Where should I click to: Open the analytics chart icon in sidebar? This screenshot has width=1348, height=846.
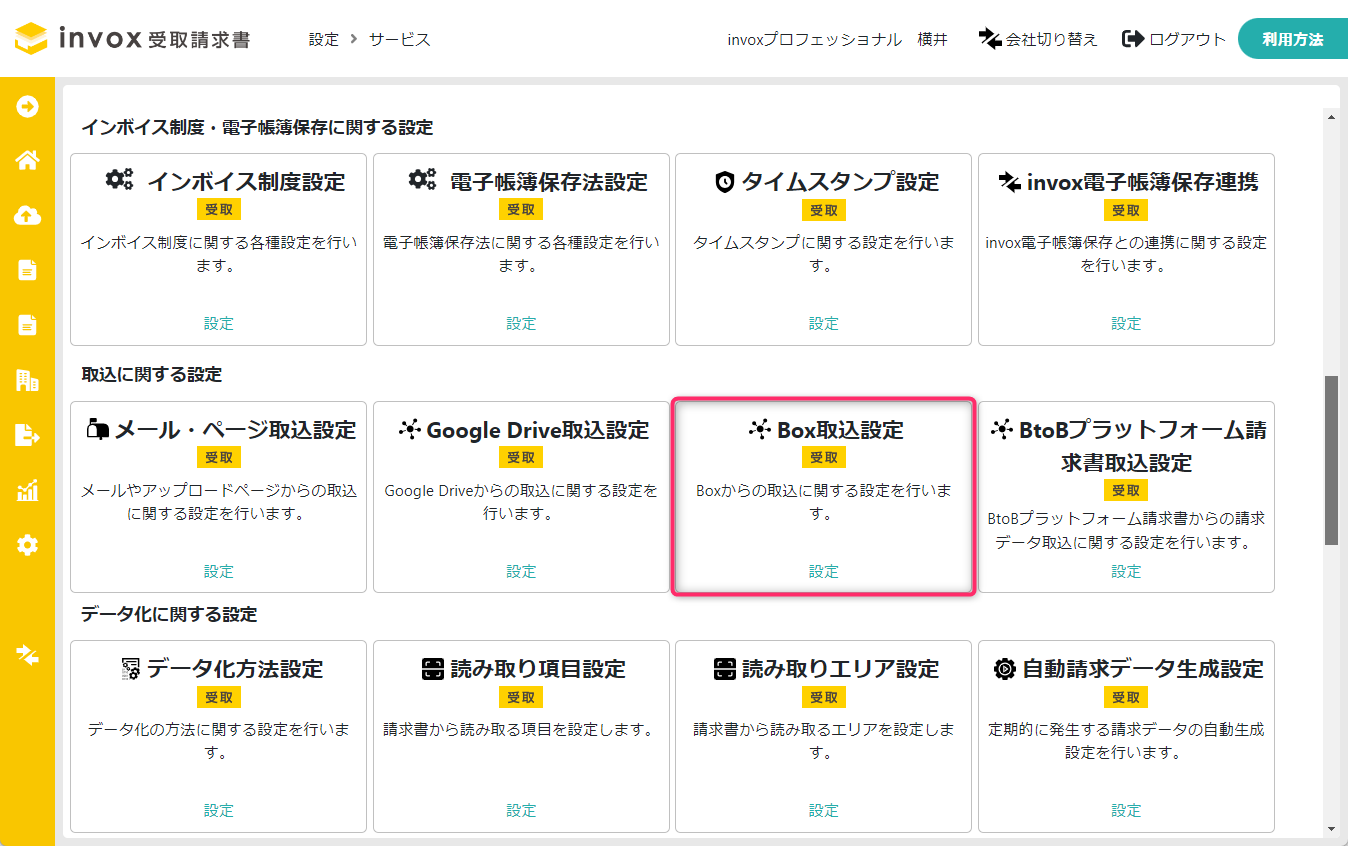(27, 491)
